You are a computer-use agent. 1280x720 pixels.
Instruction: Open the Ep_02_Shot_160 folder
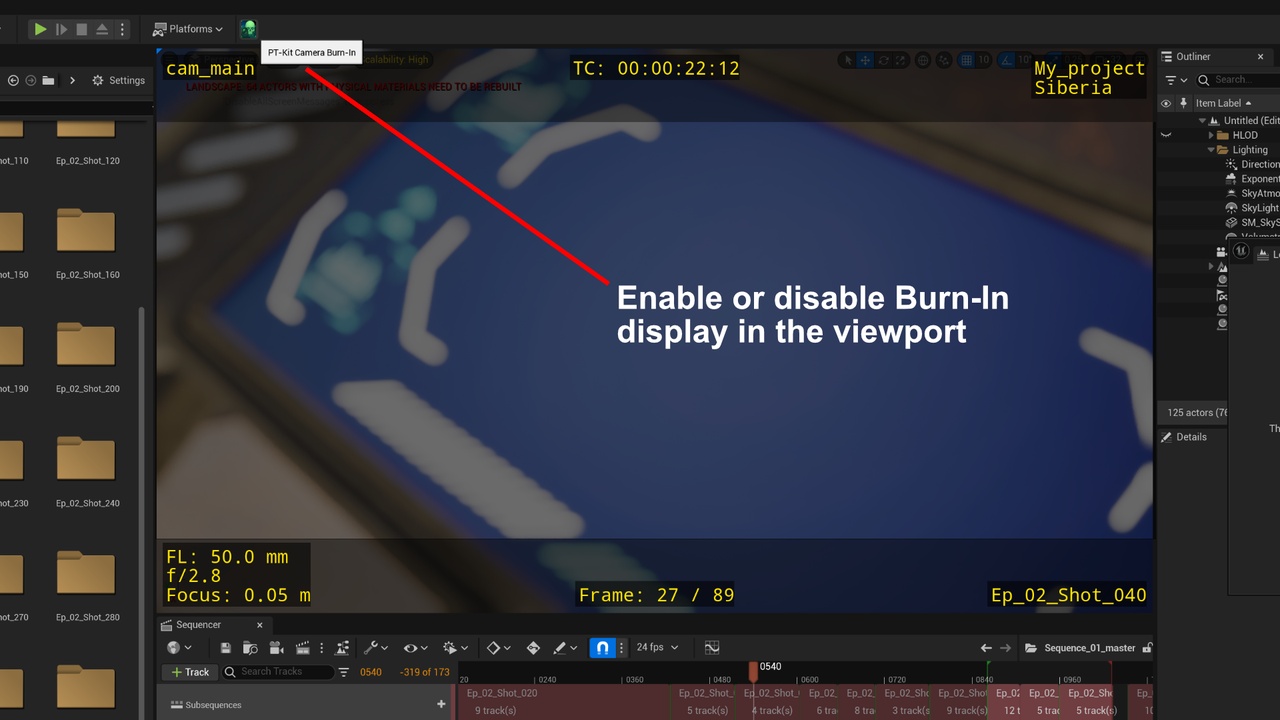point(87,243)
